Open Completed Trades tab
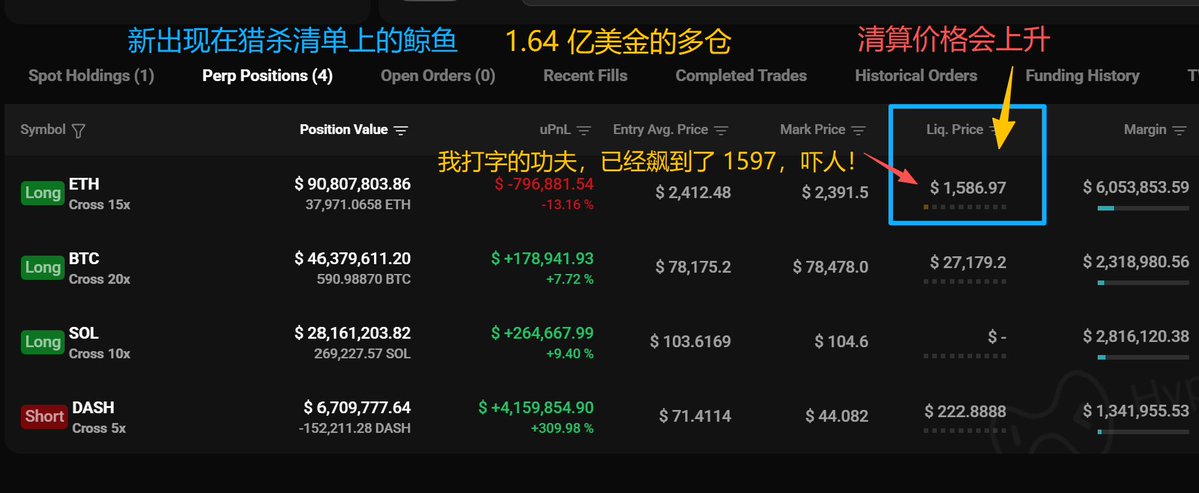This screenshot has width=1199, height=493. point(741,76)
